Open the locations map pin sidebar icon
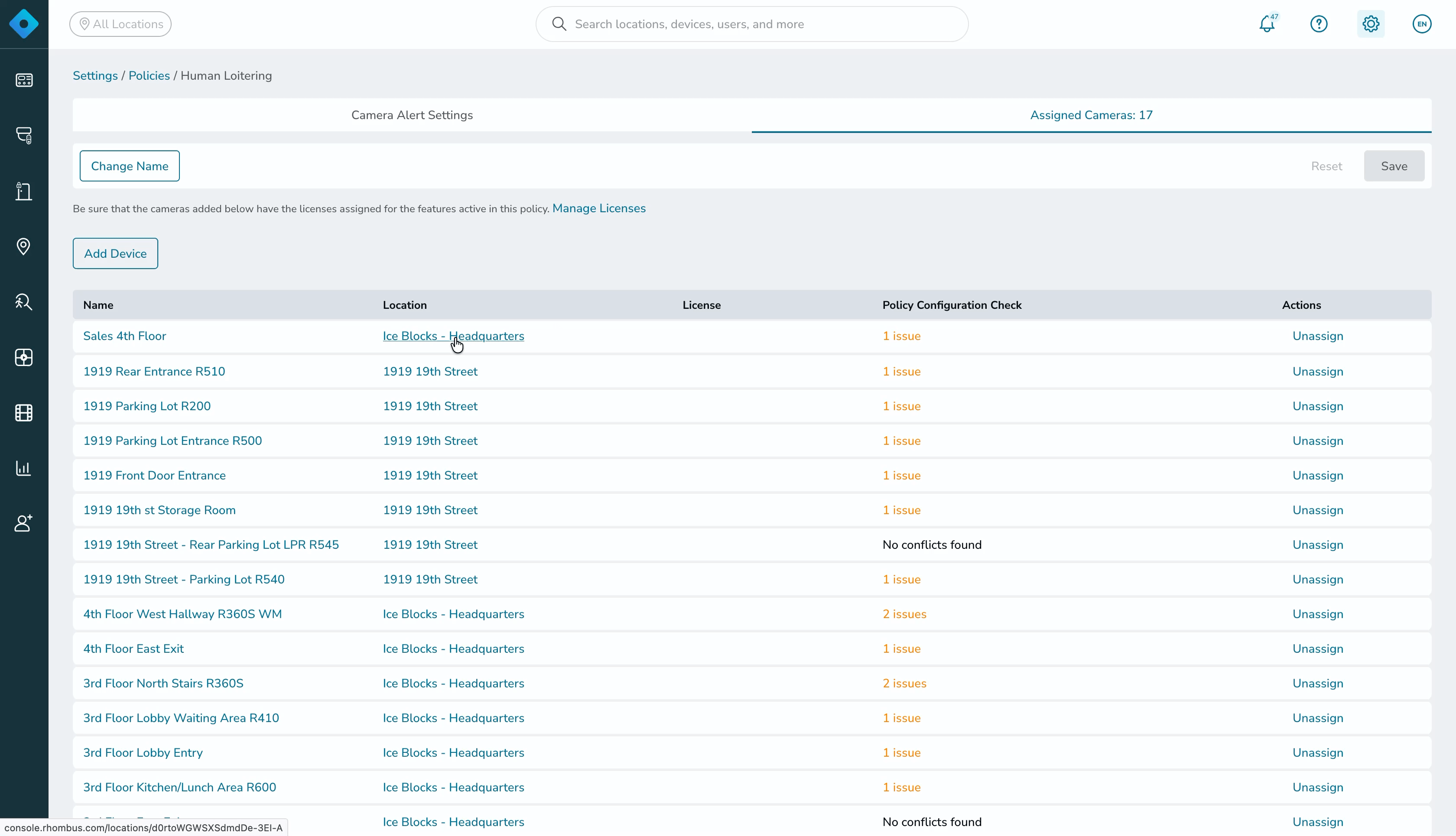 23,246
